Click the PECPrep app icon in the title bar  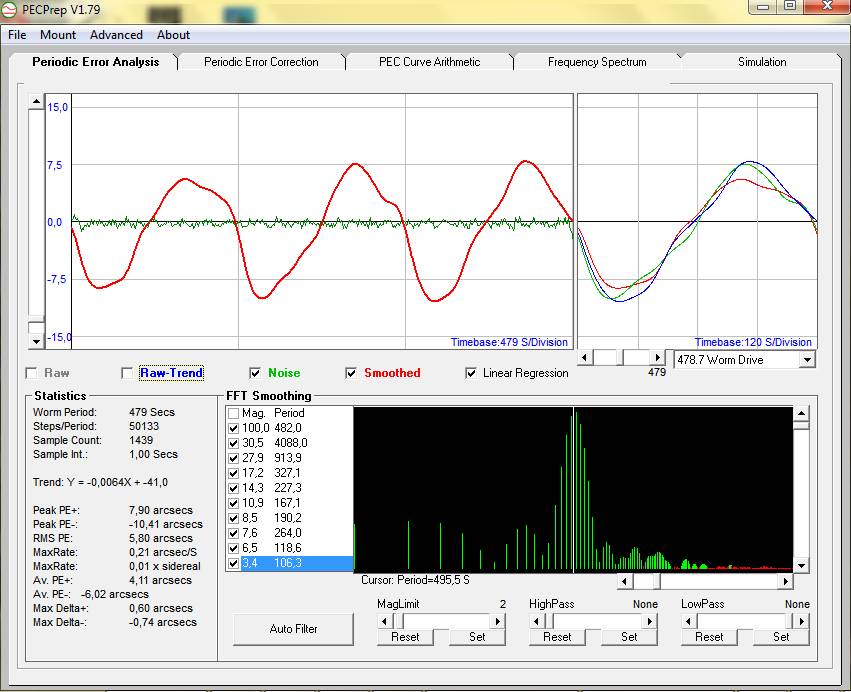coord(11,9)
